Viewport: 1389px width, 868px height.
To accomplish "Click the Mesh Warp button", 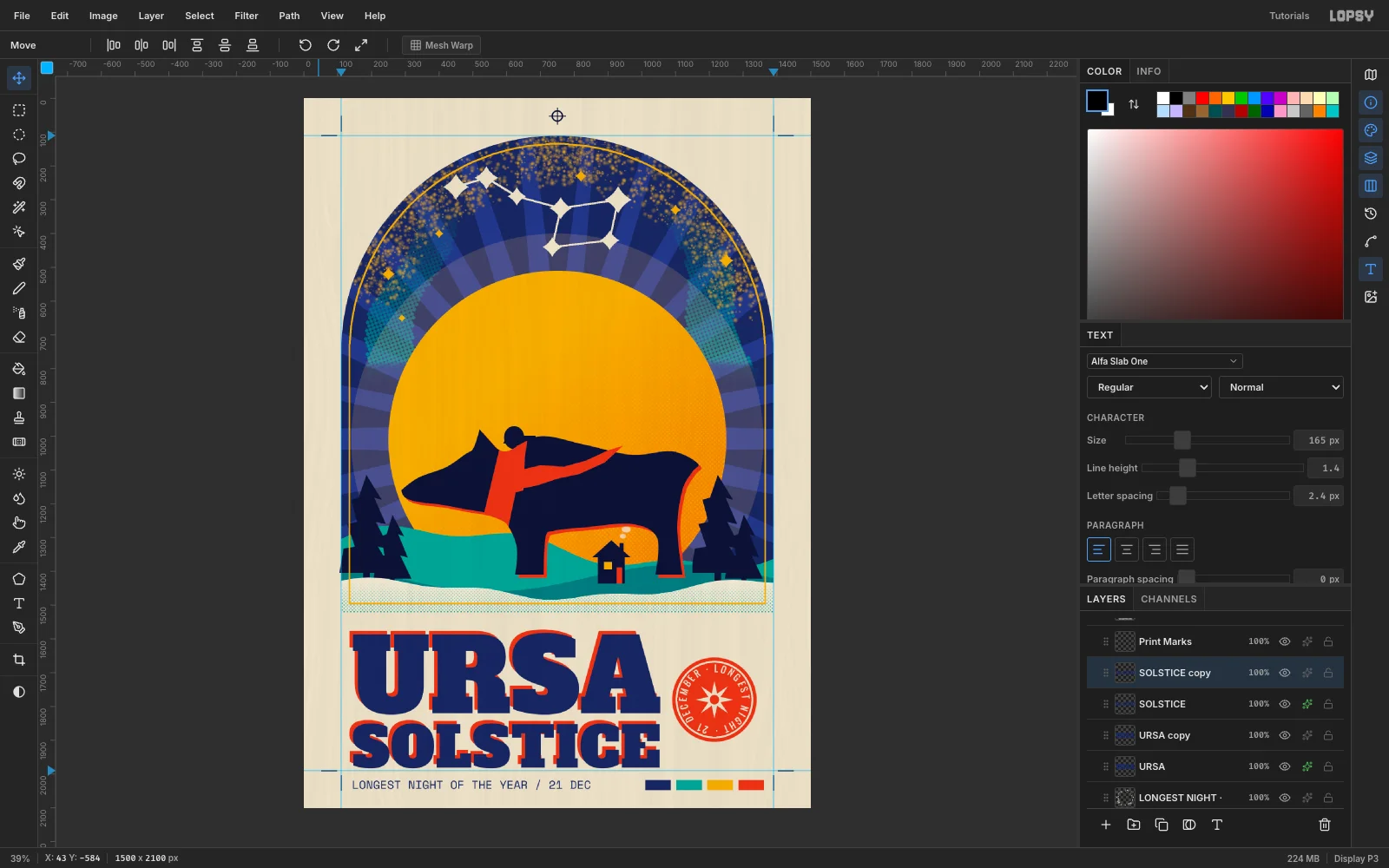I will click(442, 45).
